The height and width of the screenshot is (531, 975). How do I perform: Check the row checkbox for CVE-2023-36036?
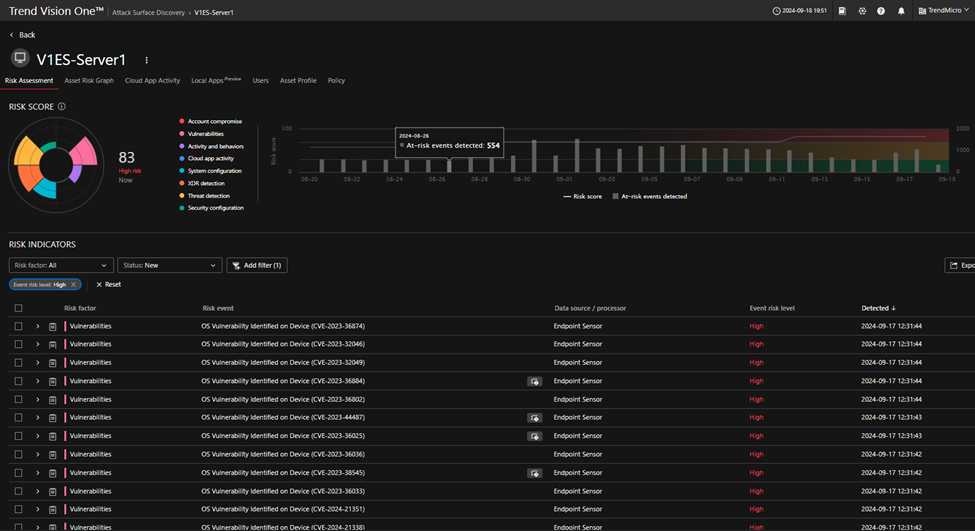click(19, 455)
